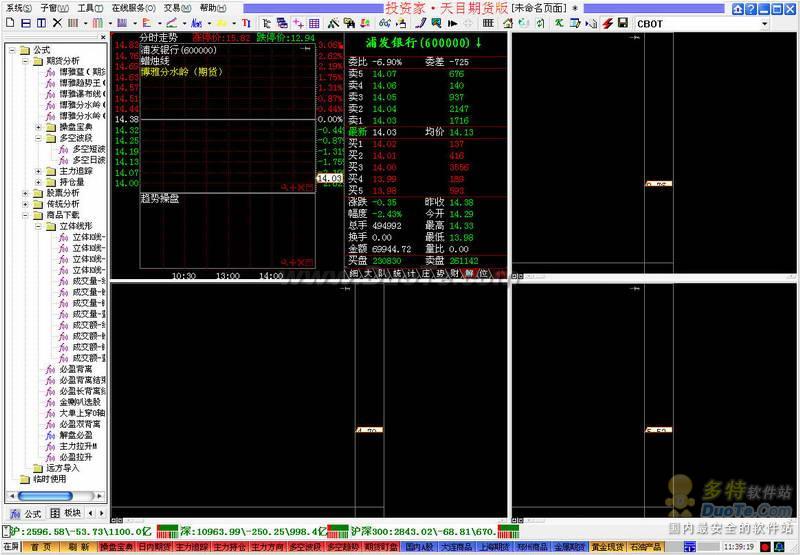Expand the 主力追踪 folder
The height and width of the screenshot is (555, 800).
[x=38, y=171]
